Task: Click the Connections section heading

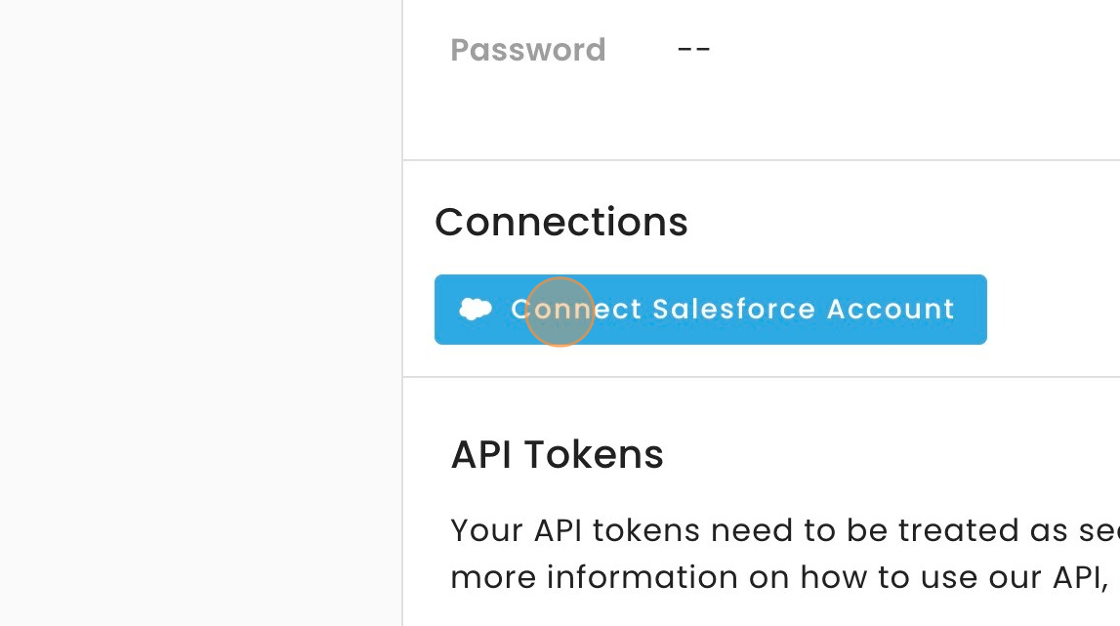Action: coord(561,222)
